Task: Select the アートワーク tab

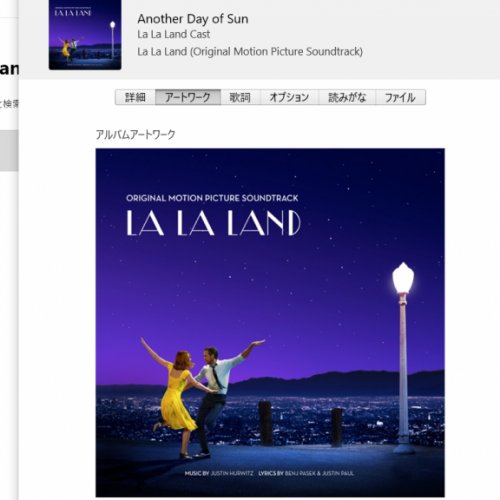Action: click(x=188, y=97)
